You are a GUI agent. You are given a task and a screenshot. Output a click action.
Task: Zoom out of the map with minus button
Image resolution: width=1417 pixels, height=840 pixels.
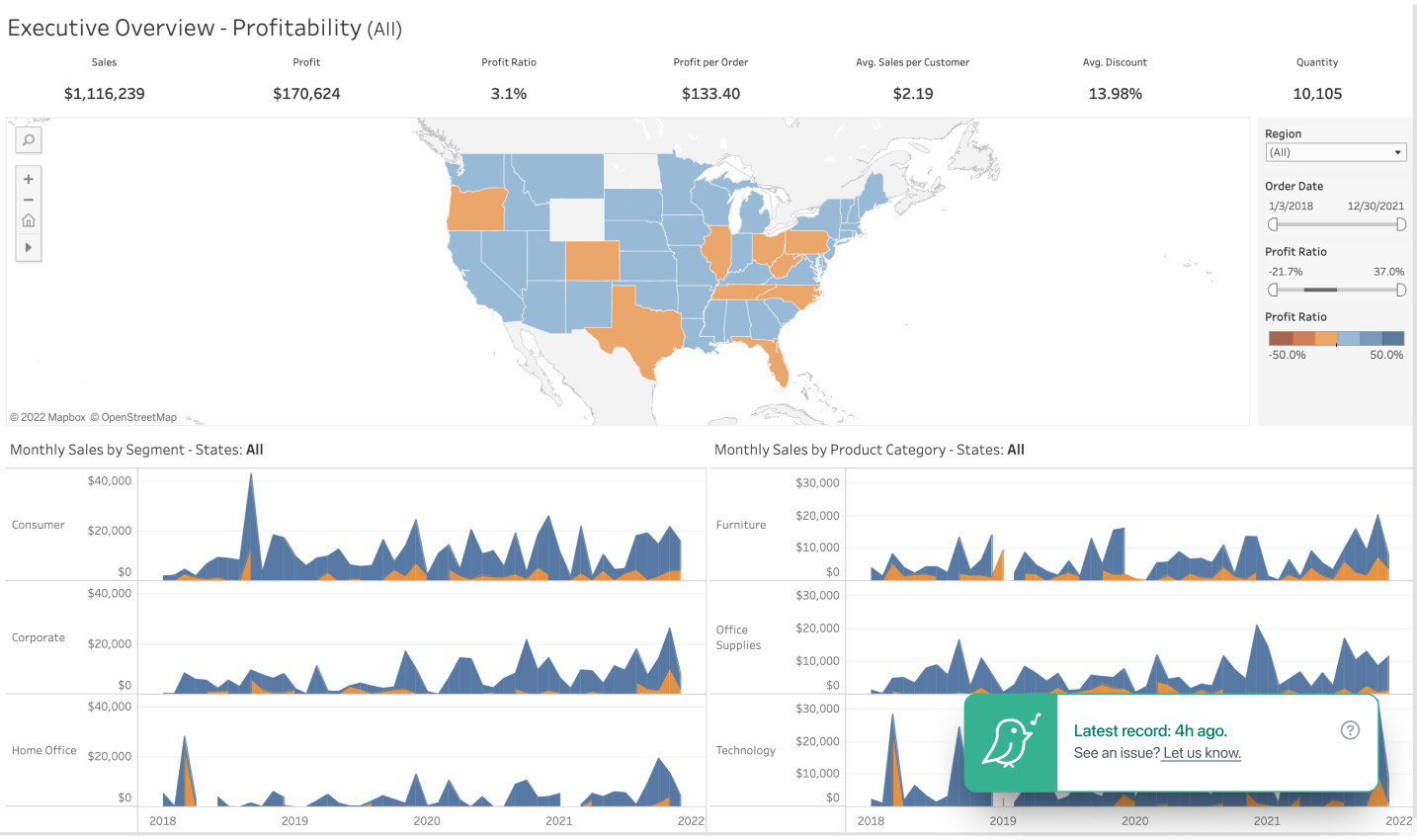29,200
